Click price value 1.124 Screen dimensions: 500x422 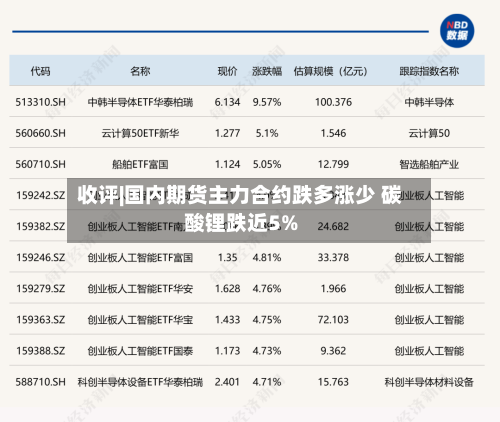click(227, 164)
